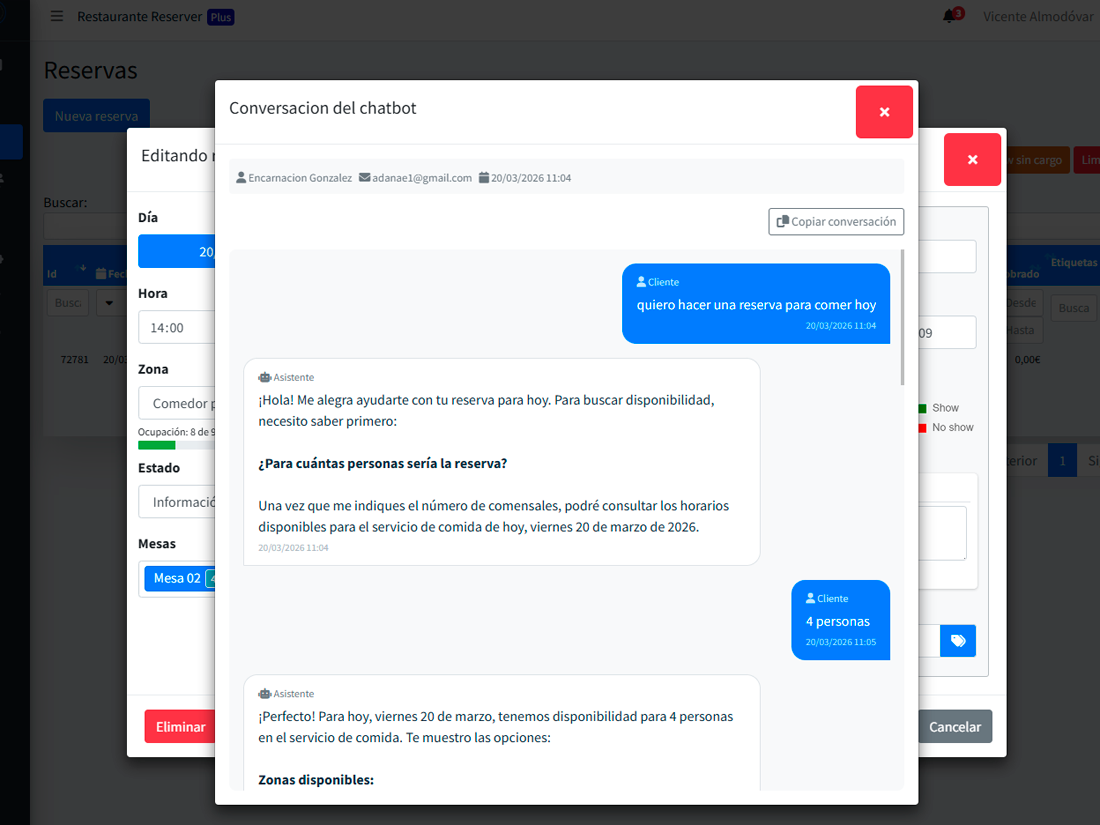
Task: Click the blue Día date button
Action: click(x=177, y=251)
